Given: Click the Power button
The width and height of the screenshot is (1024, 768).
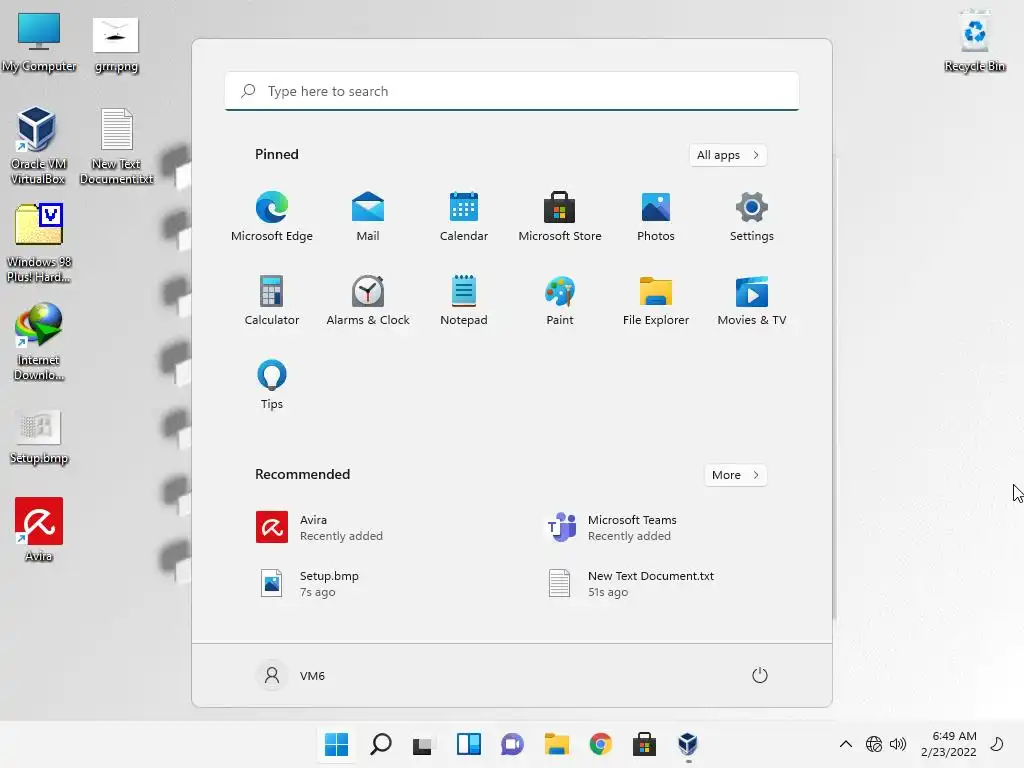Looking at the screenshot, I should 760,675.
